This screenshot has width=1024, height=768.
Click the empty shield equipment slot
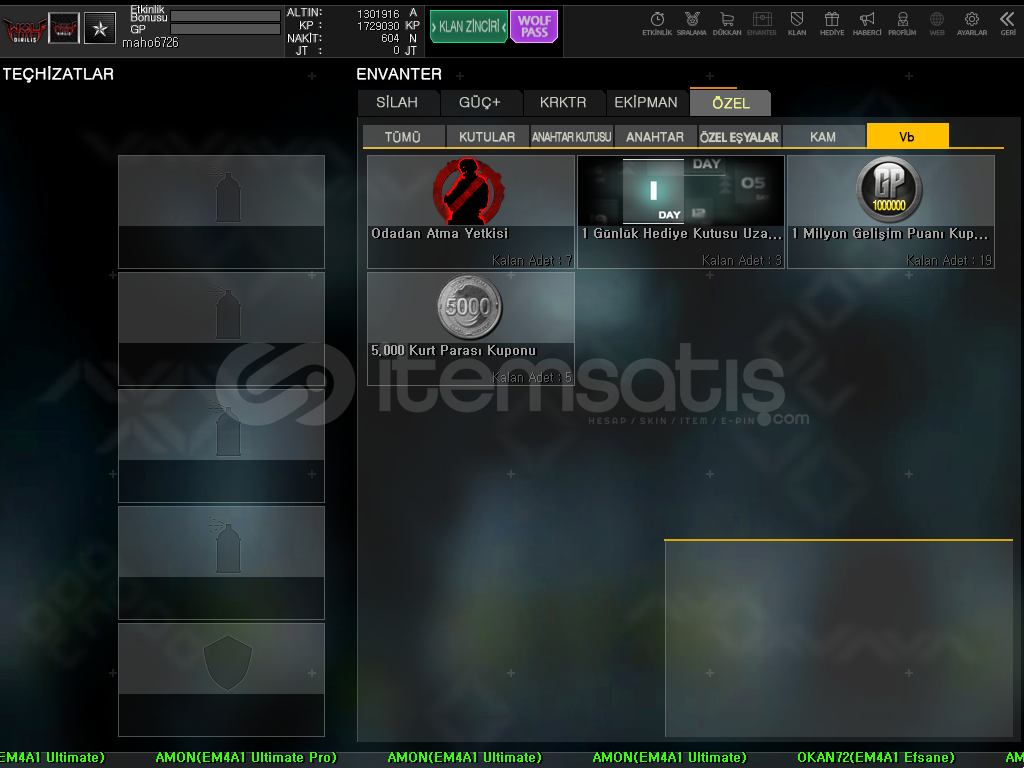221,679
